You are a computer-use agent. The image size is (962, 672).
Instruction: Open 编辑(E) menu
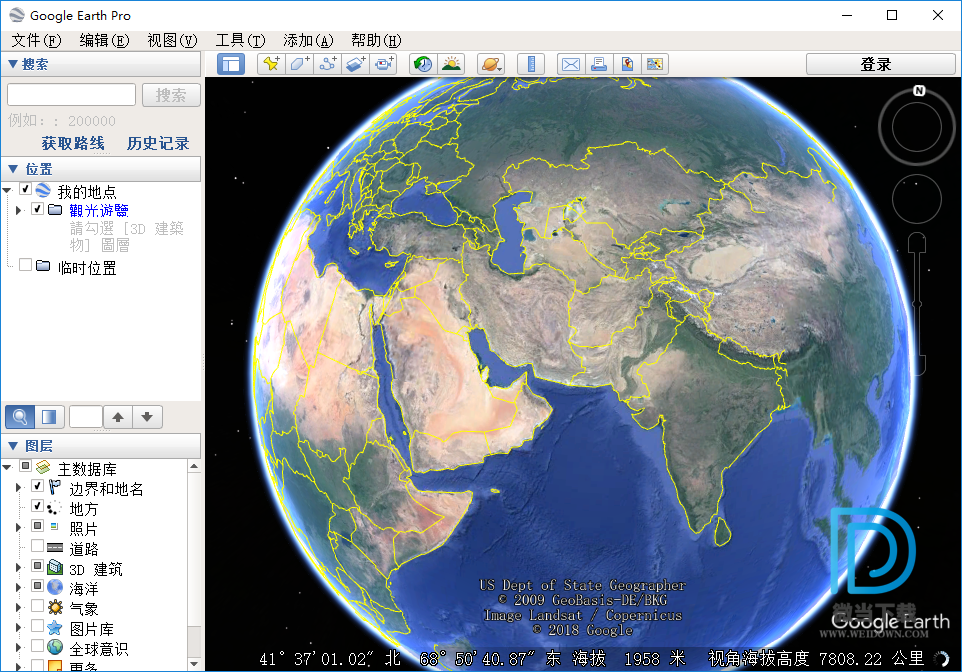104,41
